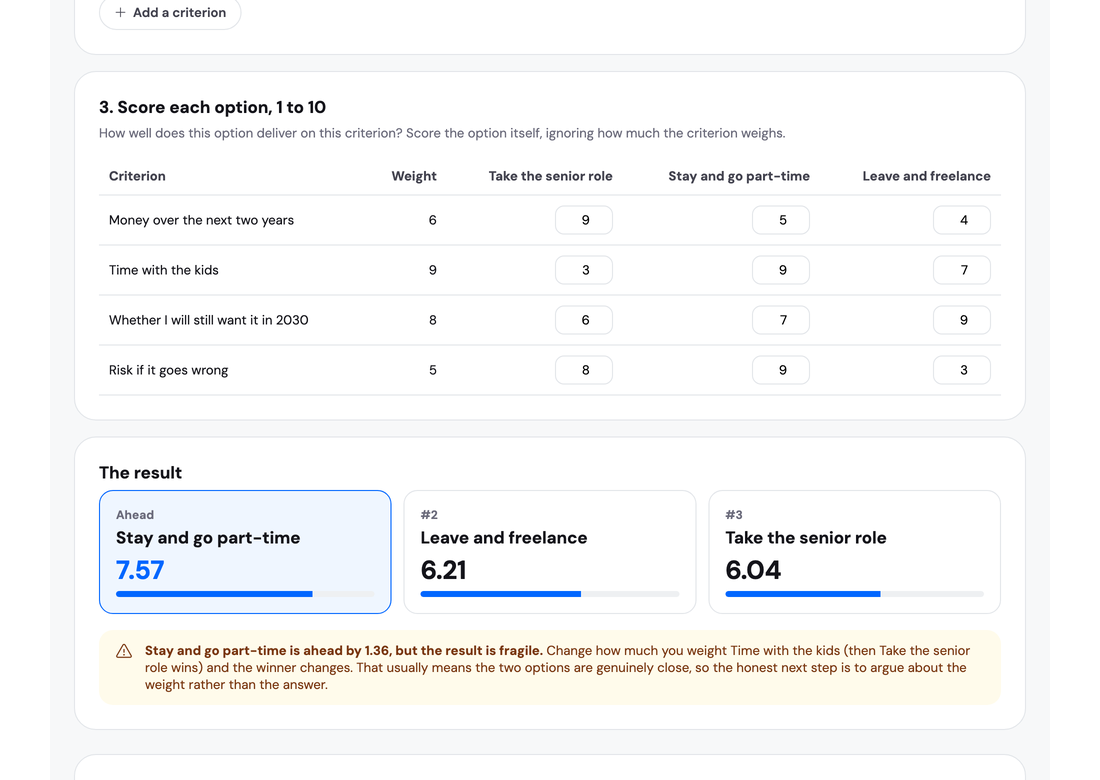Click the Money over the next two years label
Image resolution: width=1100 pixels, height=780 pixels.
click(x=201, y=220)
